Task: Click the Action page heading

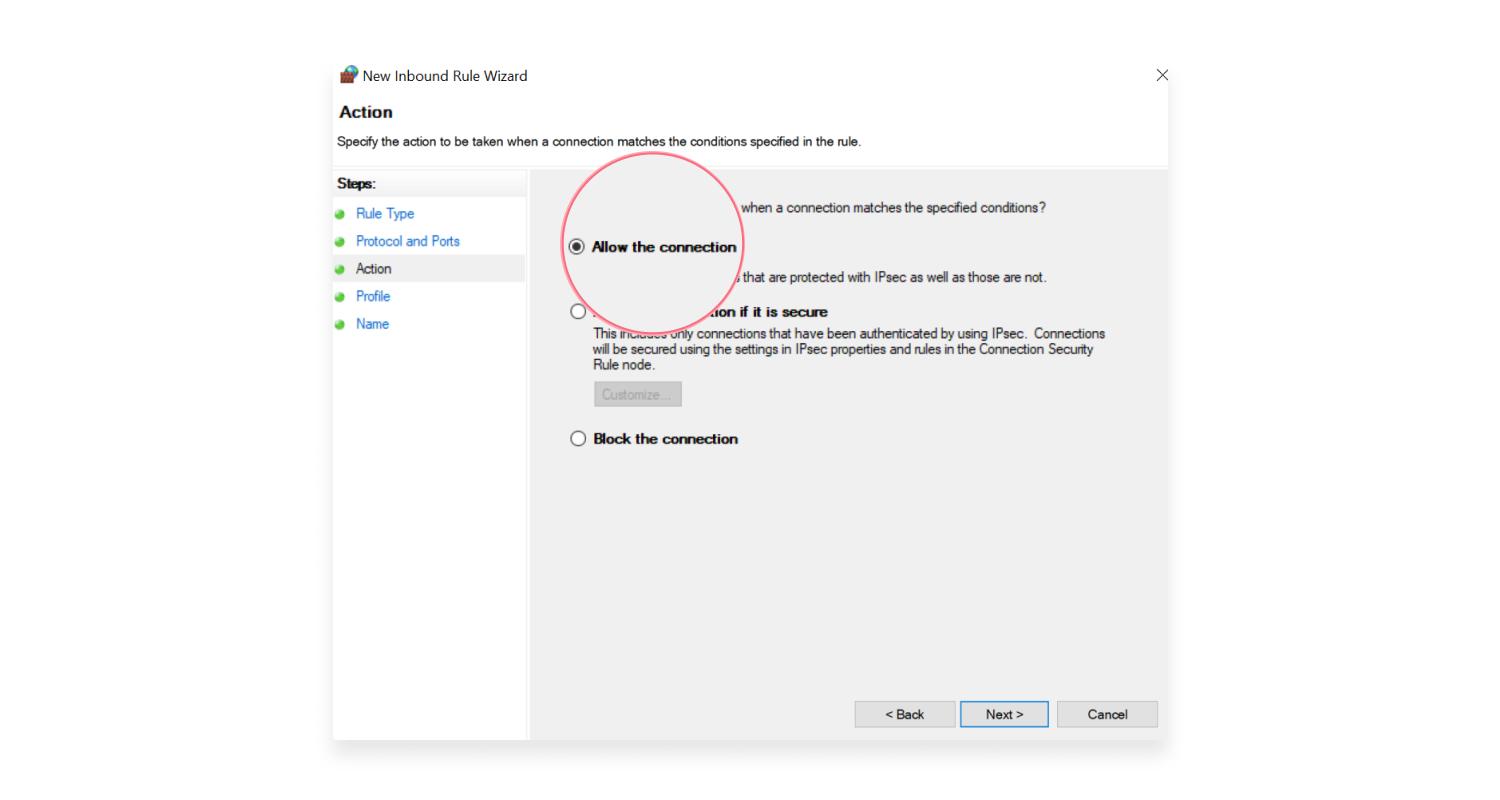Action: (366, 112)
